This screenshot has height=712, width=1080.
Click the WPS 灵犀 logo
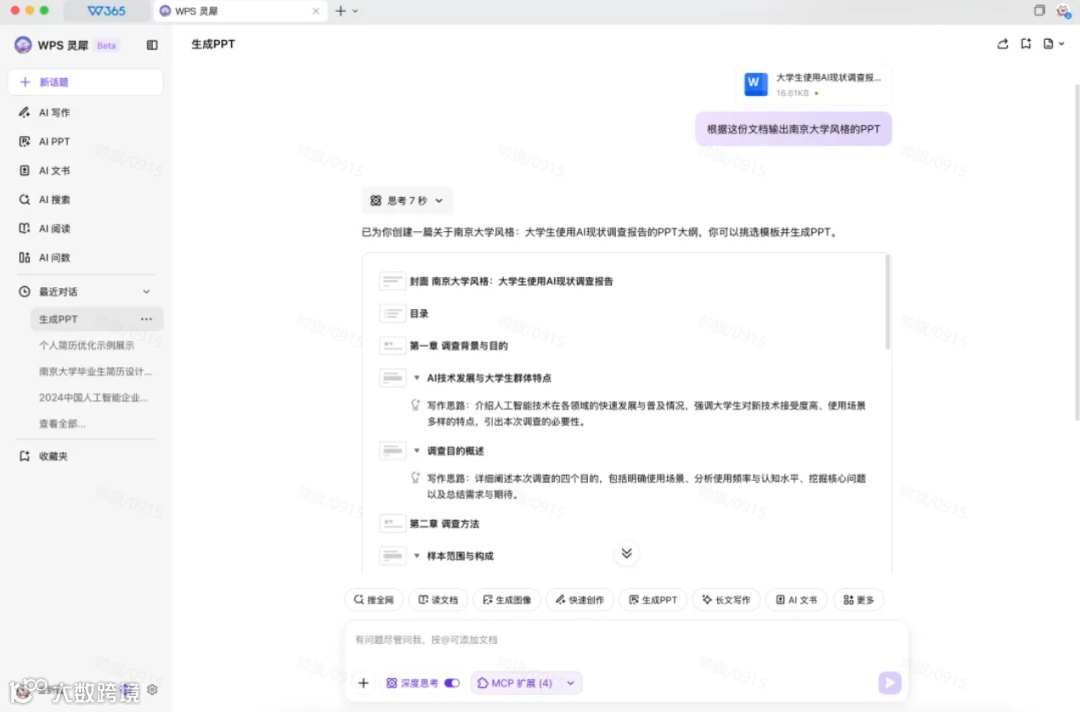[x=23, y=45]
